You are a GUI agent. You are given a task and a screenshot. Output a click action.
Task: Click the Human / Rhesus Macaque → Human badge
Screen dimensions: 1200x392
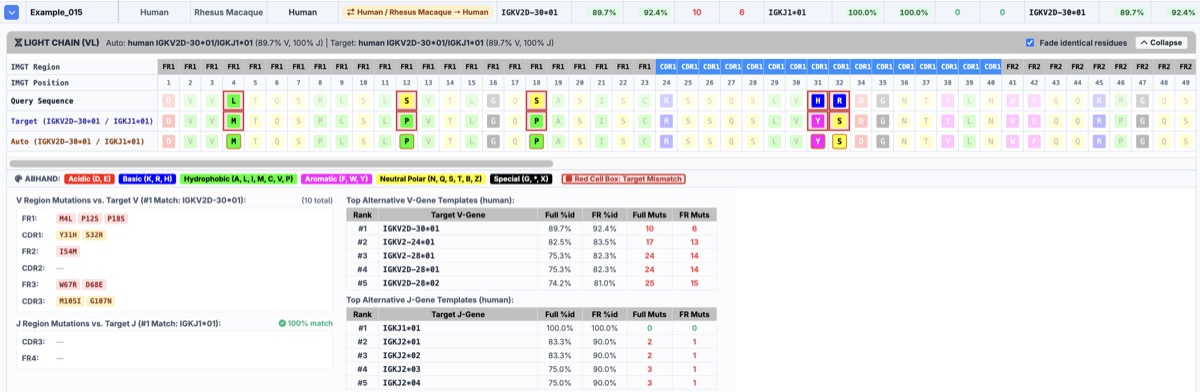tap(418, 12)
